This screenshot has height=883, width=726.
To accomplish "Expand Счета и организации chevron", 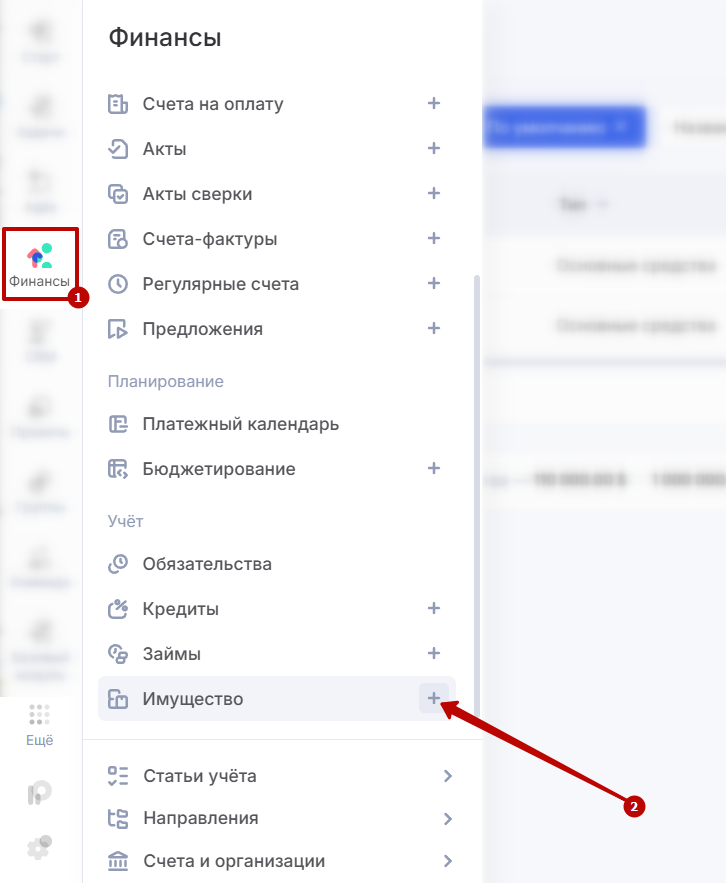I will tap(448, 861).
